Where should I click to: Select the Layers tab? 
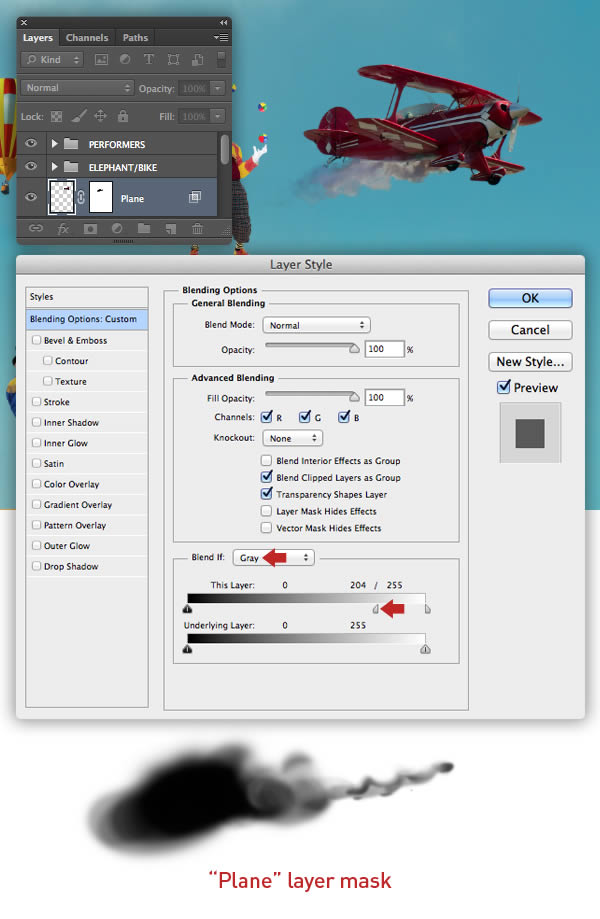(x=38, y=38)
